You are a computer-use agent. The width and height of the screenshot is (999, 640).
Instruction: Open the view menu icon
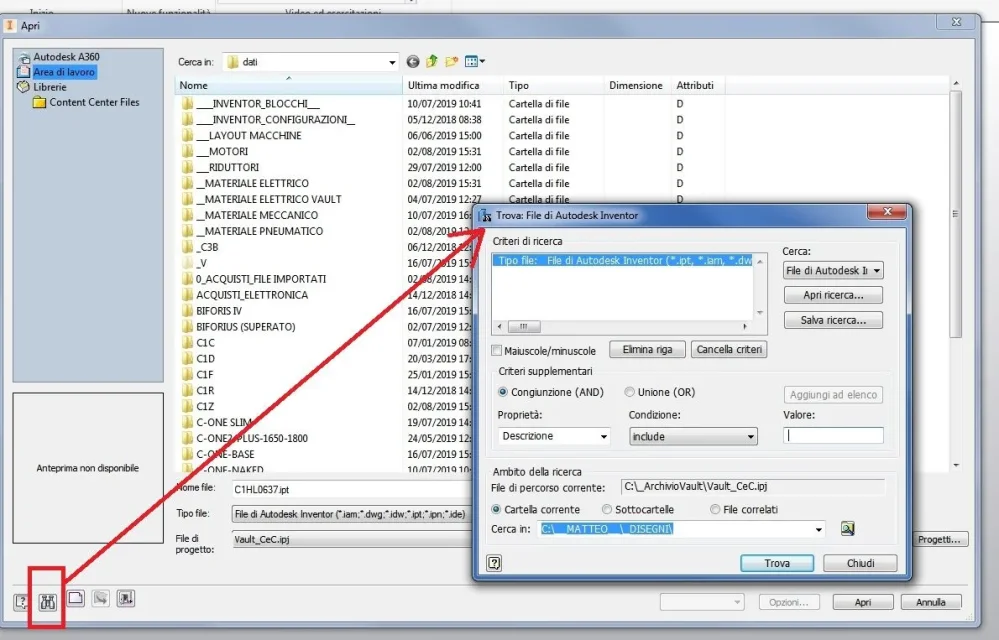click(475, 62)
